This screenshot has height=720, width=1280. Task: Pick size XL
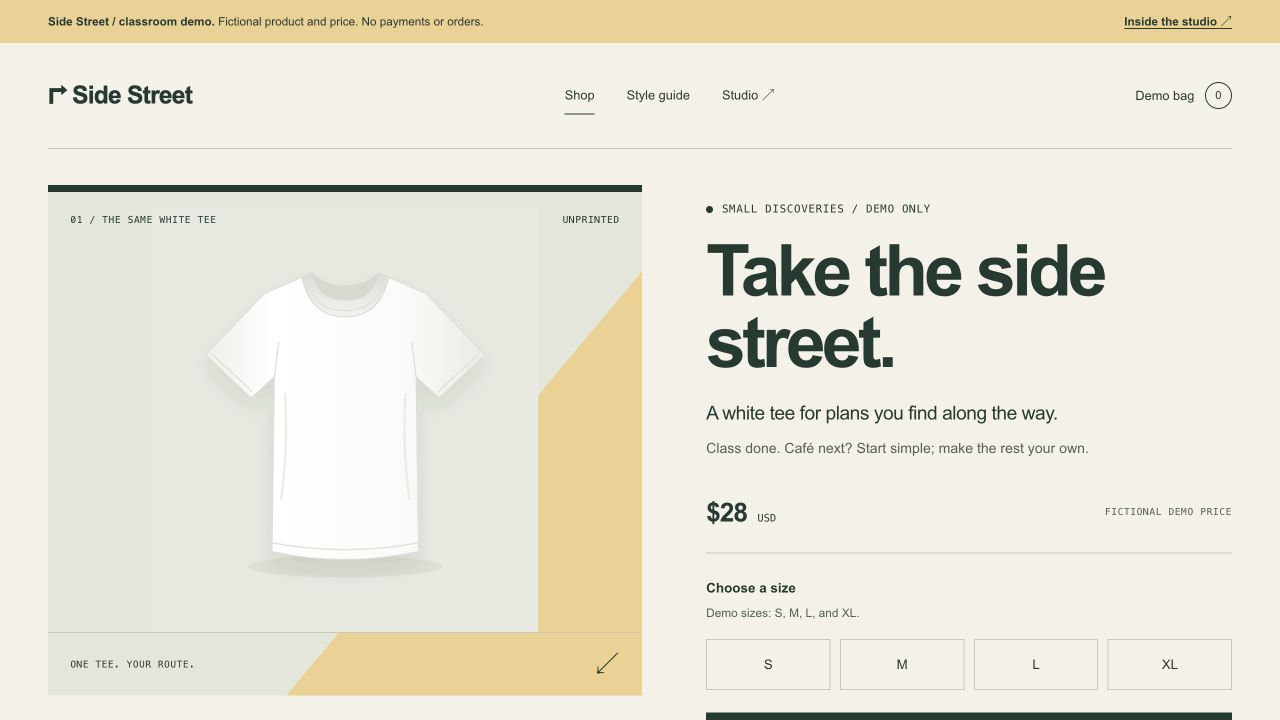point(1170,664)
